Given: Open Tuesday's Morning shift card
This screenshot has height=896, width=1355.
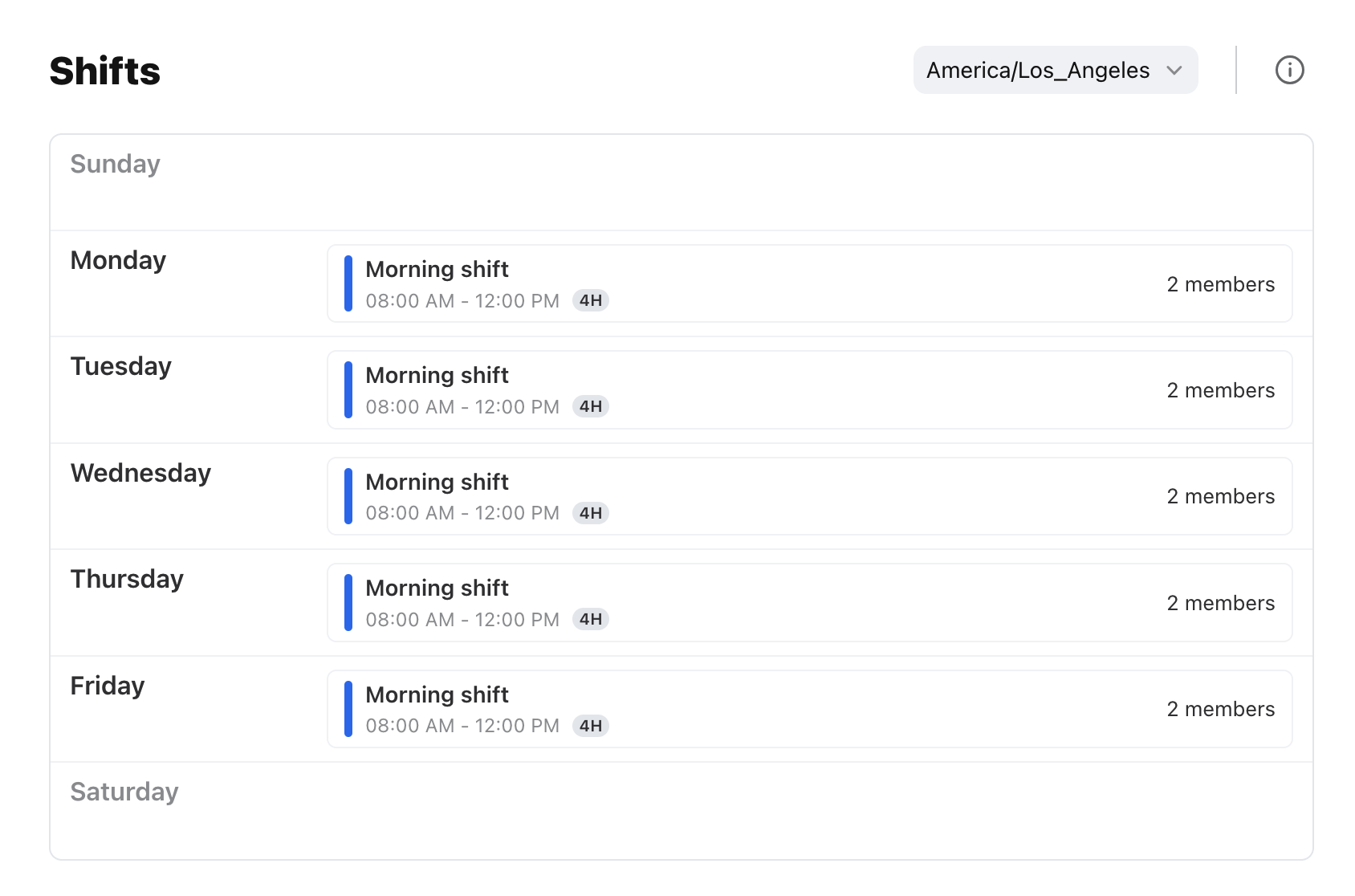Looking at the screenshot, I should [x=809, y=390].
